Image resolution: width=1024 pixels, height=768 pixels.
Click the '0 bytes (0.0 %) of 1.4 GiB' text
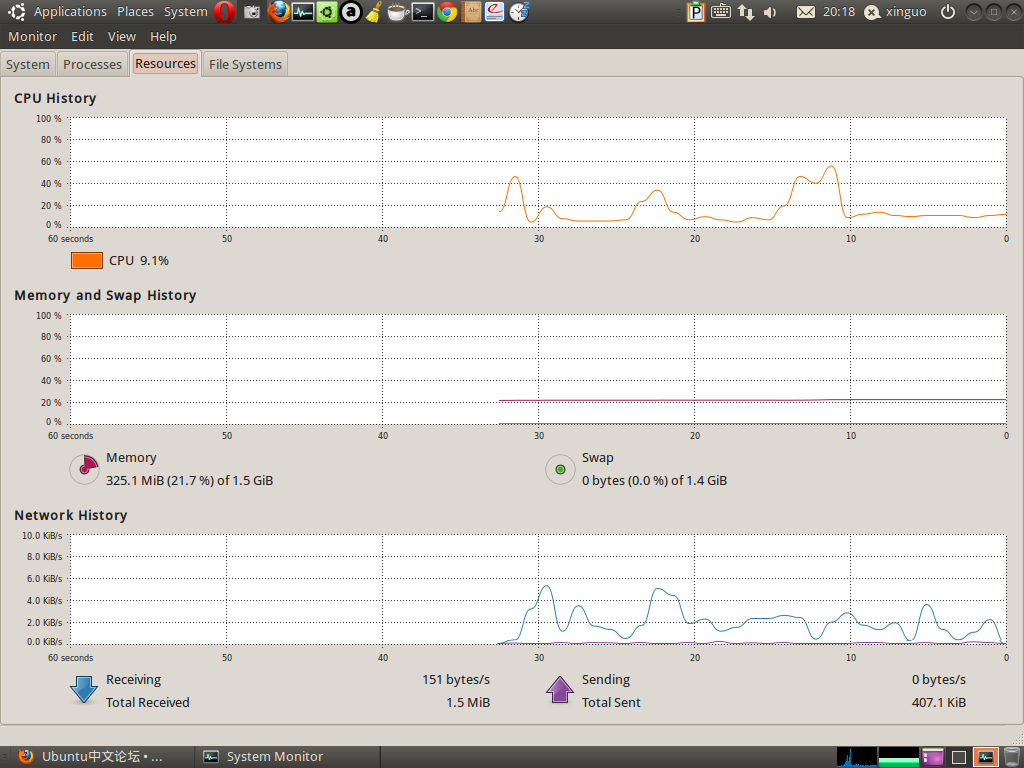[654, 481]
